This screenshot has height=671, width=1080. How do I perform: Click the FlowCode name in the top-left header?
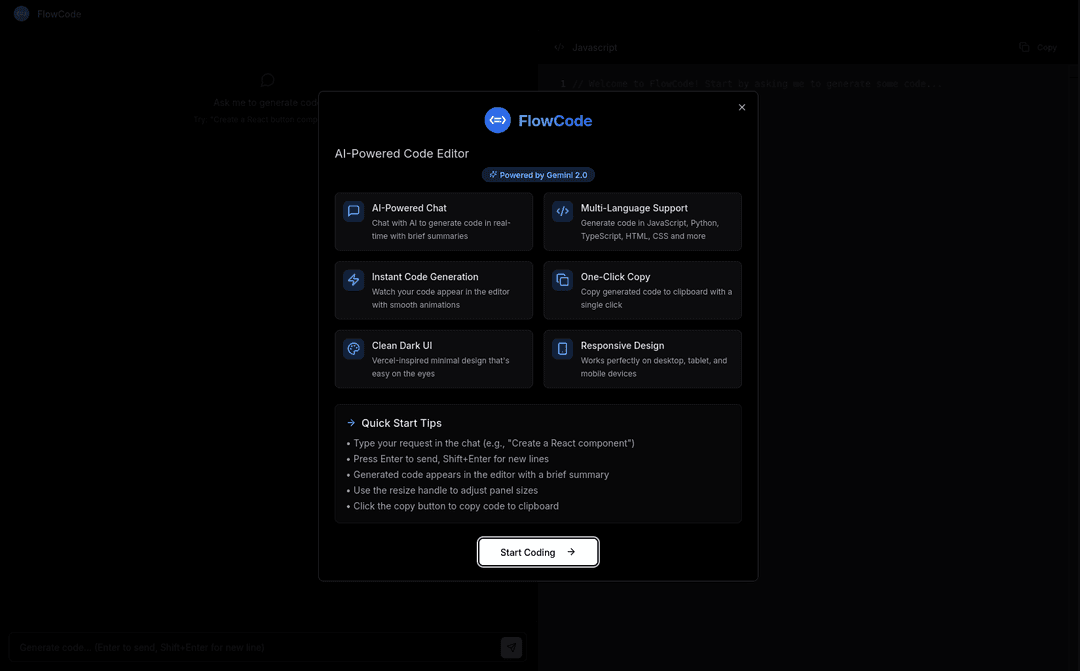click(x=59, y=14)
